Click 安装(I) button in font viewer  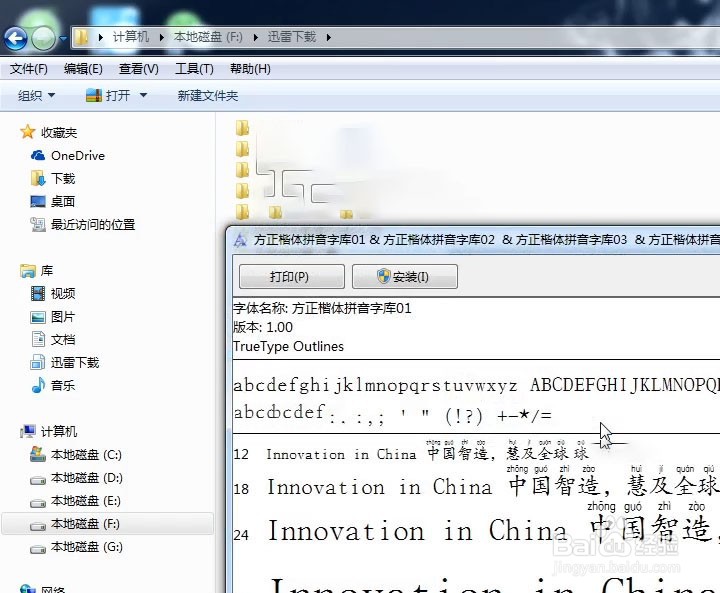[405, 277]
